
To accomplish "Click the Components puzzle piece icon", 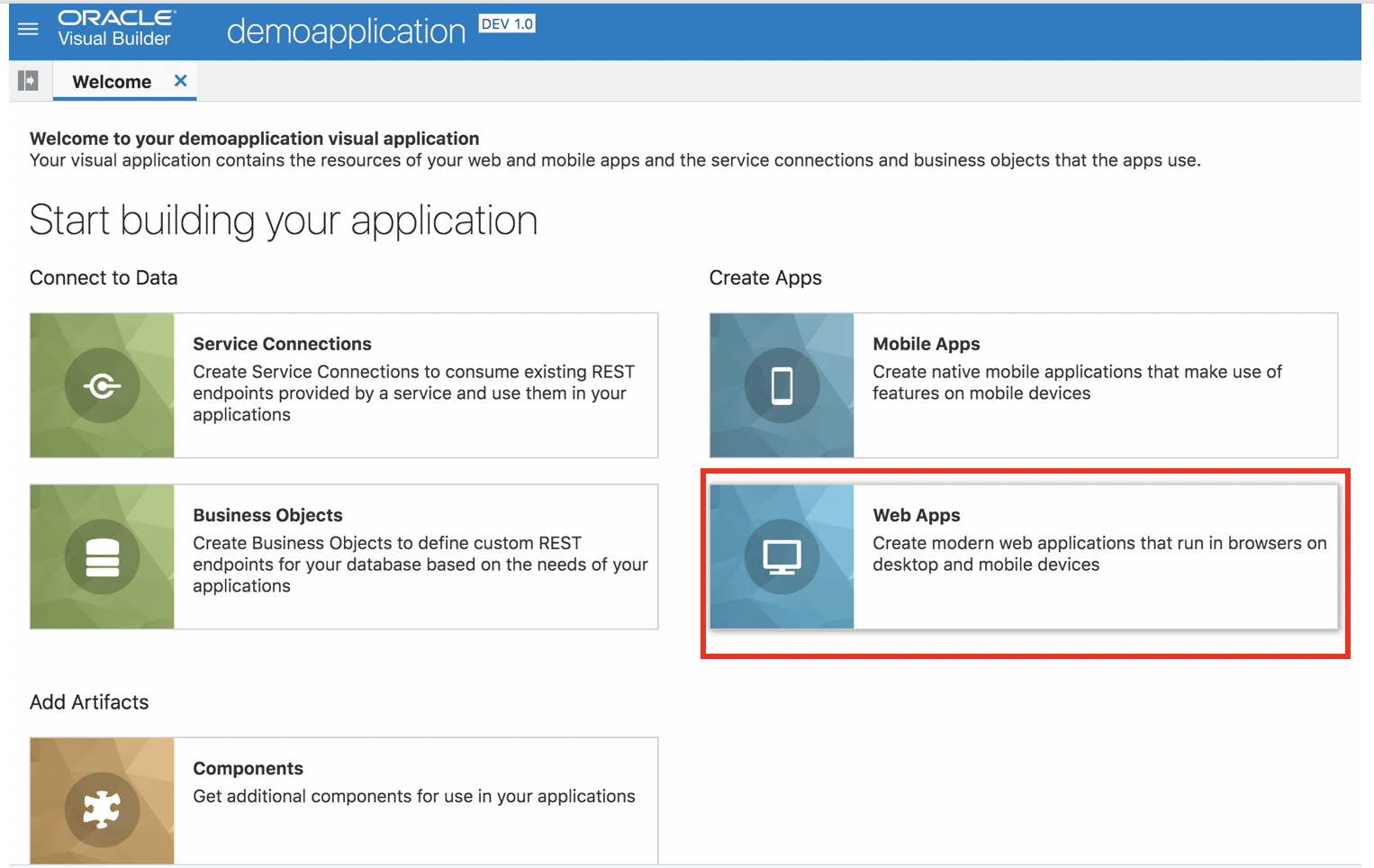I will pyautogui.click(x=102, y=809).
